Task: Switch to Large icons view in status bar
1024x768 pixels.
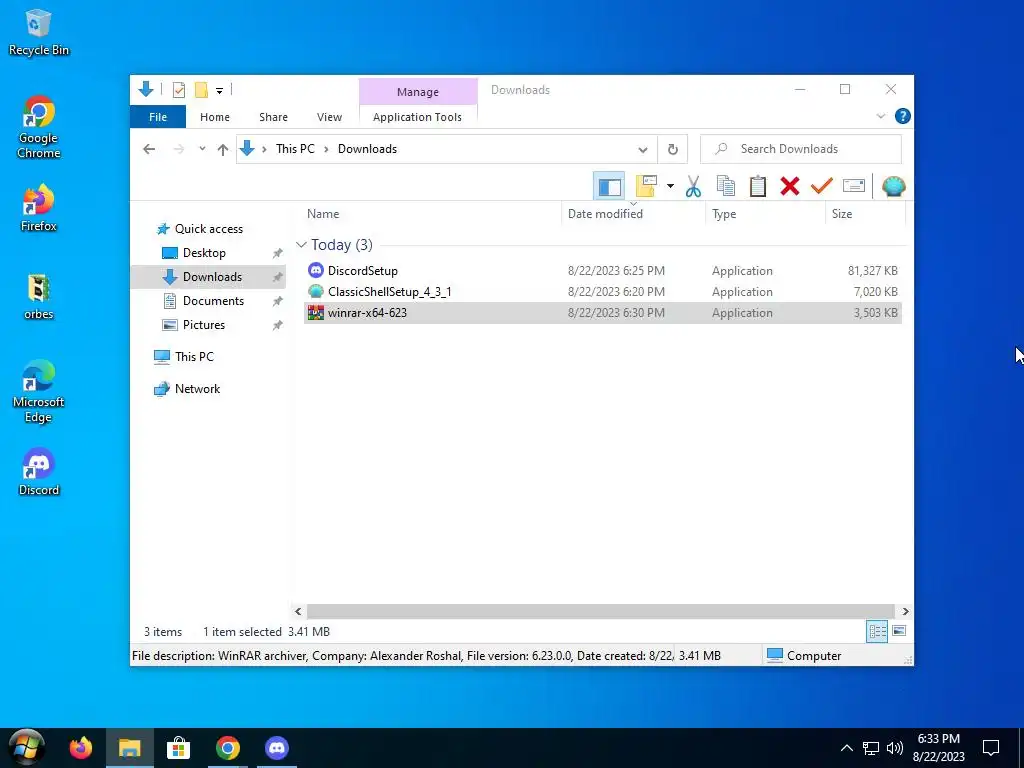Action: (899, 631)
